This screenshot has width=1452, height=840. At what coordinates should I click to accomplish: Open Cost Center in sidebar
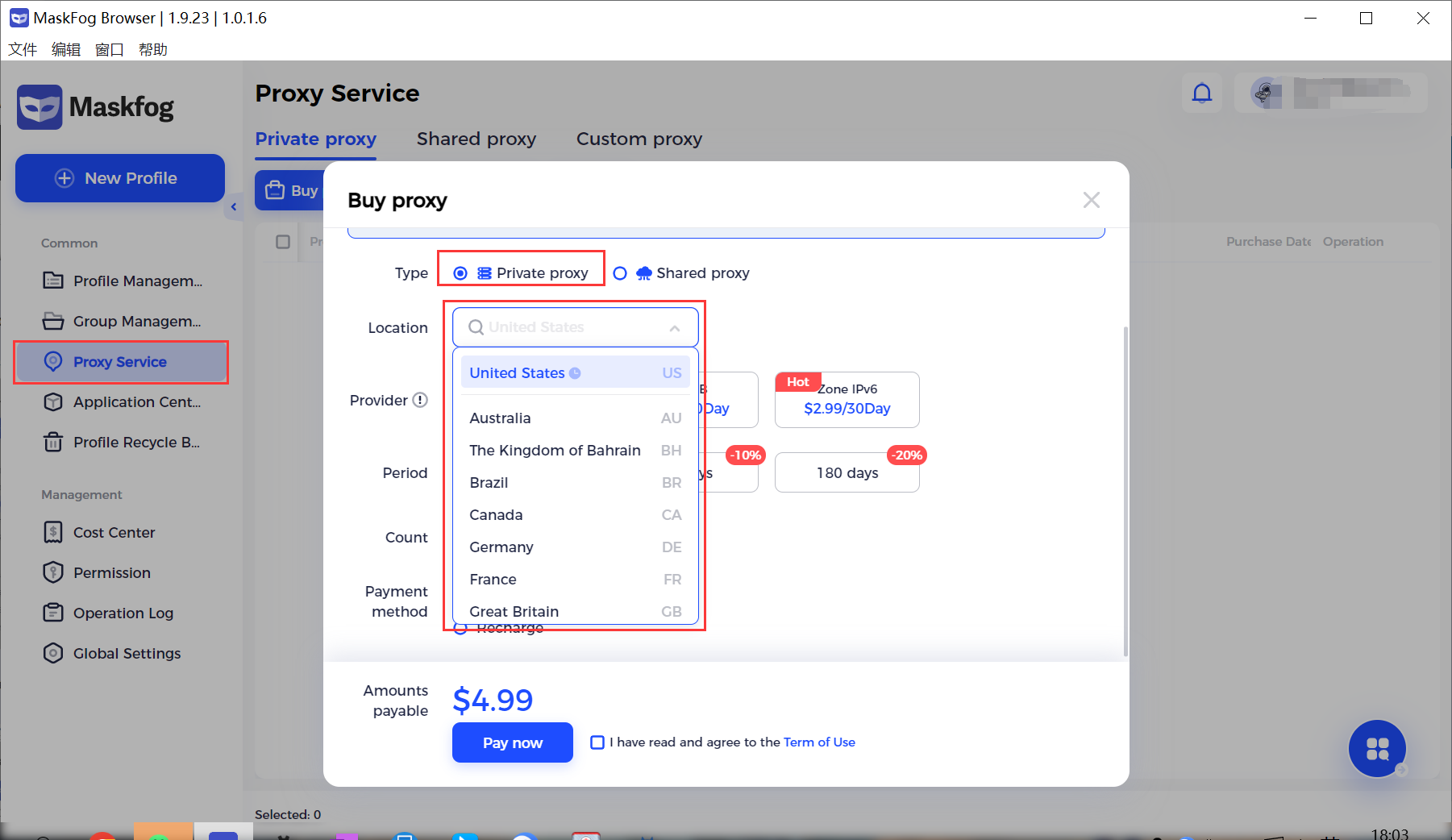122,532
